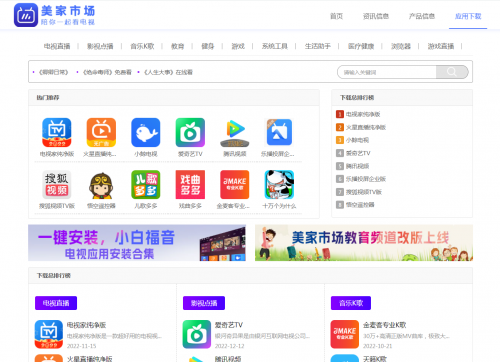Screen dimensions: 500x362
Task: Open the 应用下载 nav tab
Action: pos(468,16)
